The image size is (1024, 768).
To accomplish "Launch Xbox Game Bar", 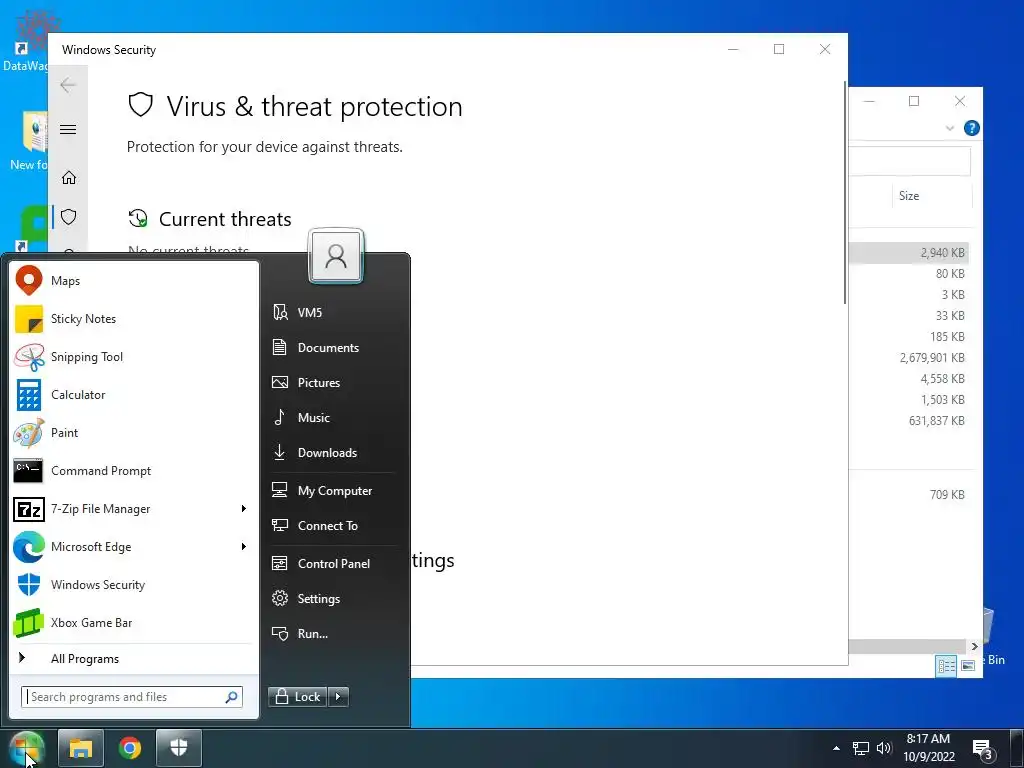I will point(134,622).
